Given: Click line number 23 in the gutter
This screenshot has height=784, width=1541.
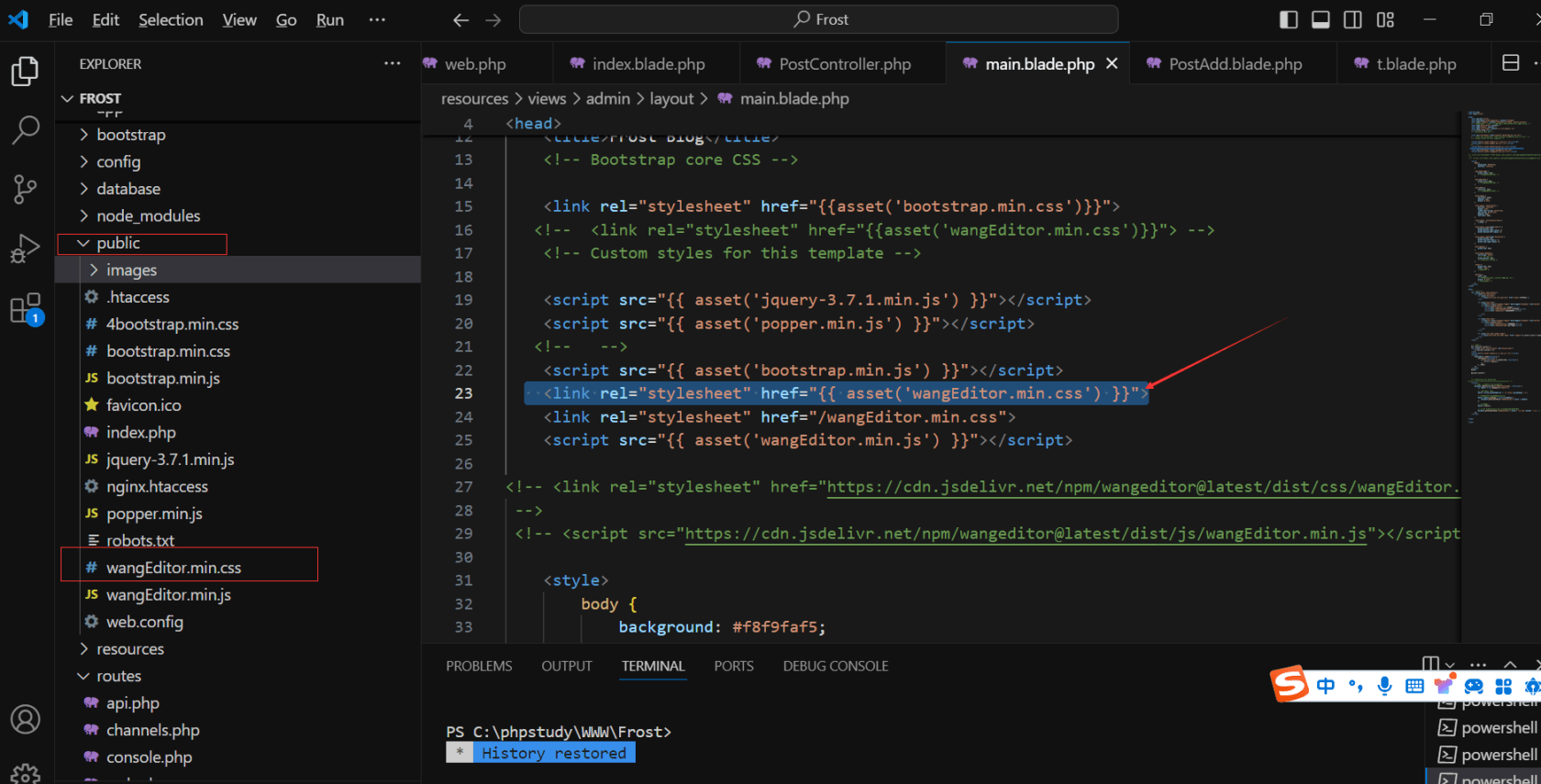Looking at the screenshot, I should (x=464, y=393).
